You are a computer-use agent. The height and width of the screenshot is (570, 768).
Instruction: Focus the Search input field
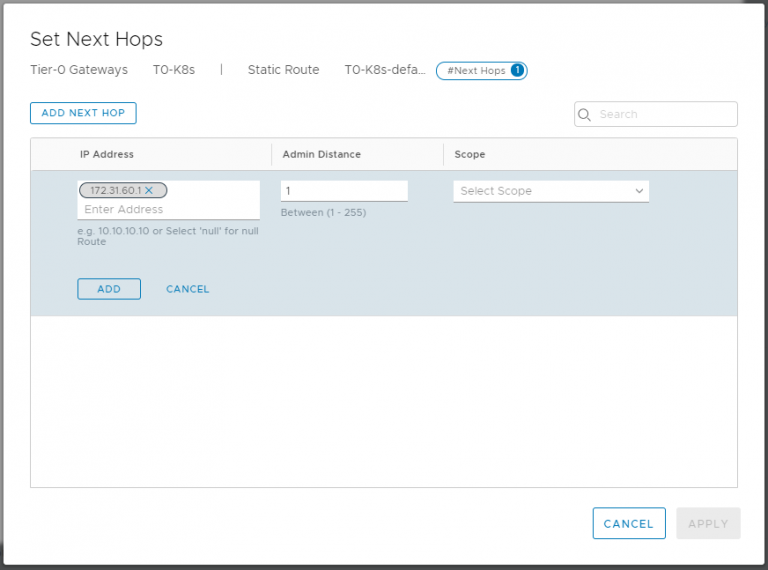[x=664, y=114]
